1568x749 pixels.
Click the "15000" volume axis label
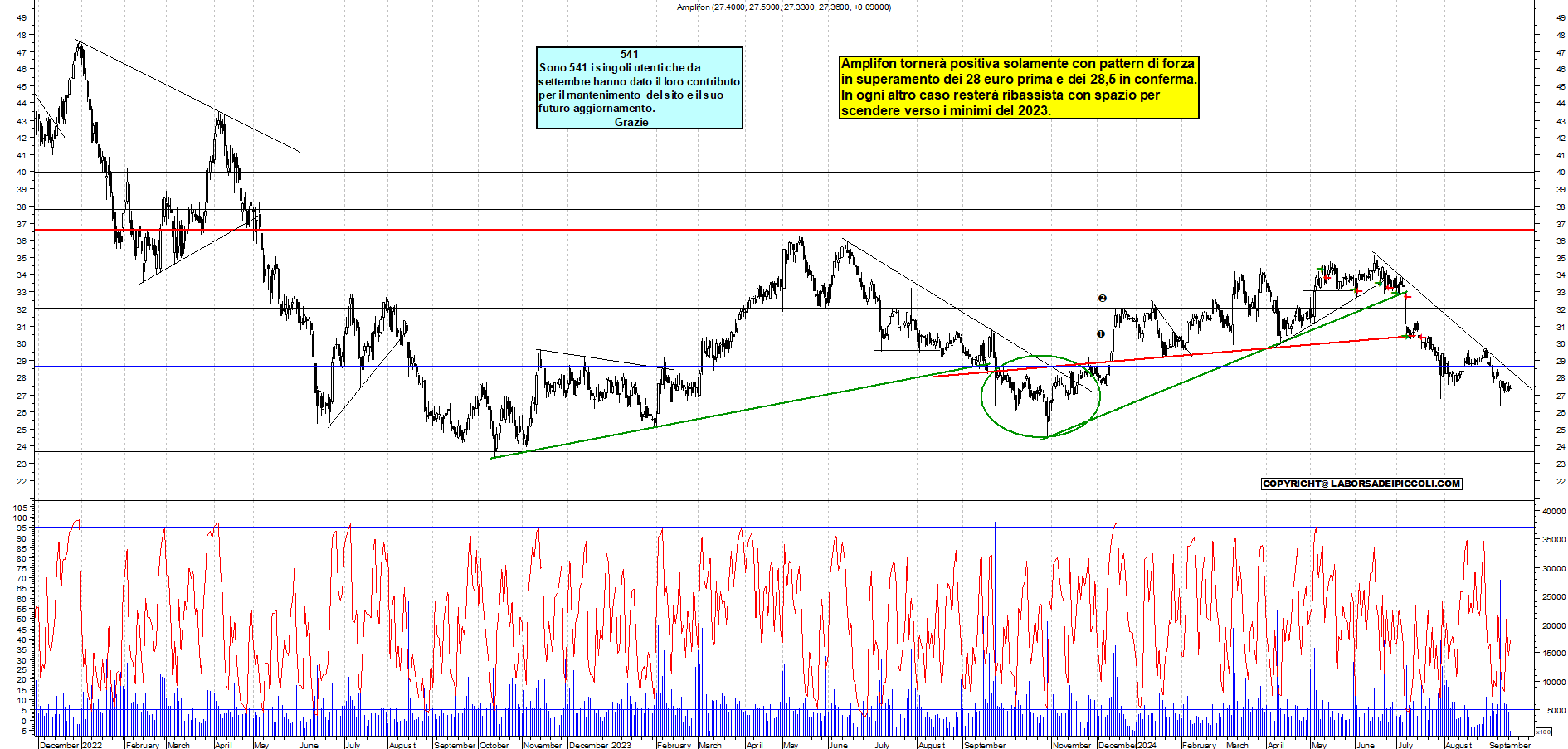(x=1554, y=654)
